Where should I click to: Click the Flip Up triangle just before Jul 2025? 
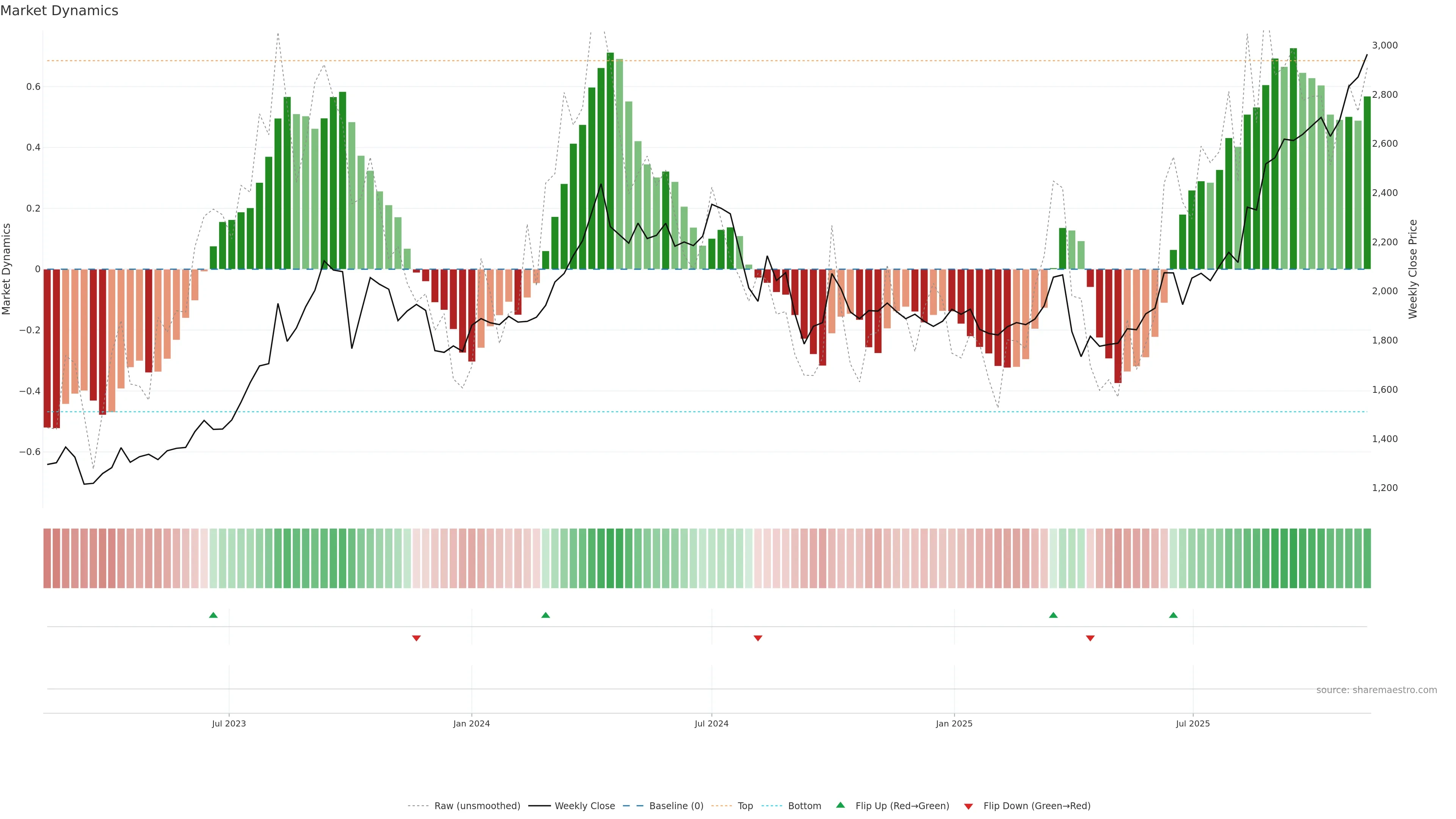1174,615
